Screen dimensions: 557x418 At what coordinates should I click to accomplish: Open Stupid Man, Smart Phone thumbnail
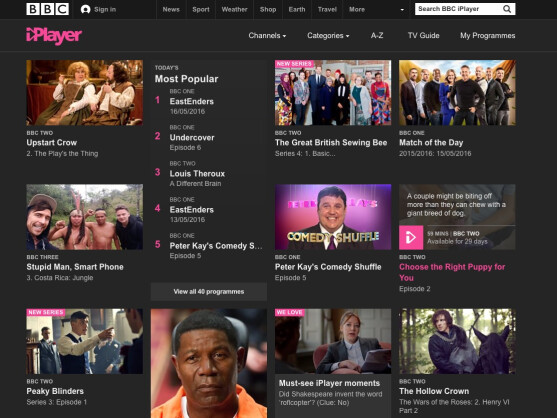[x=85, y=217]
